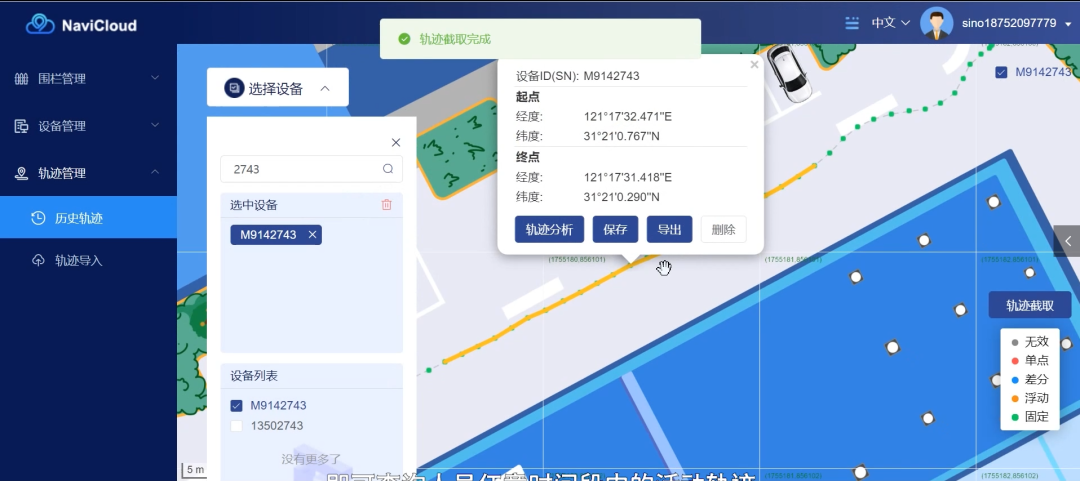Open the 中文 language dropdown
The height and width of the screenshot is (481, 1080).
(x=890, y=23)
